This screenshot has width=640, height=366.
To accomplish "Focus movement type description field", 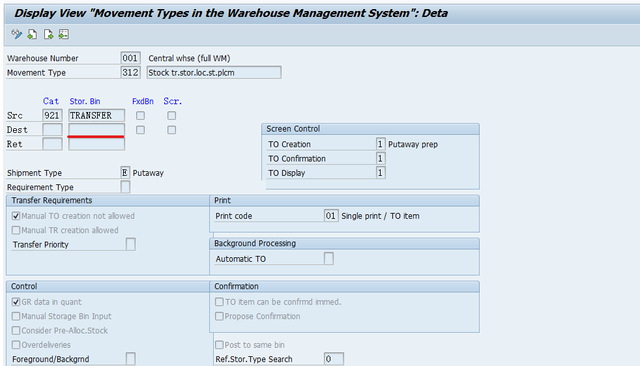I will (214, 72).
